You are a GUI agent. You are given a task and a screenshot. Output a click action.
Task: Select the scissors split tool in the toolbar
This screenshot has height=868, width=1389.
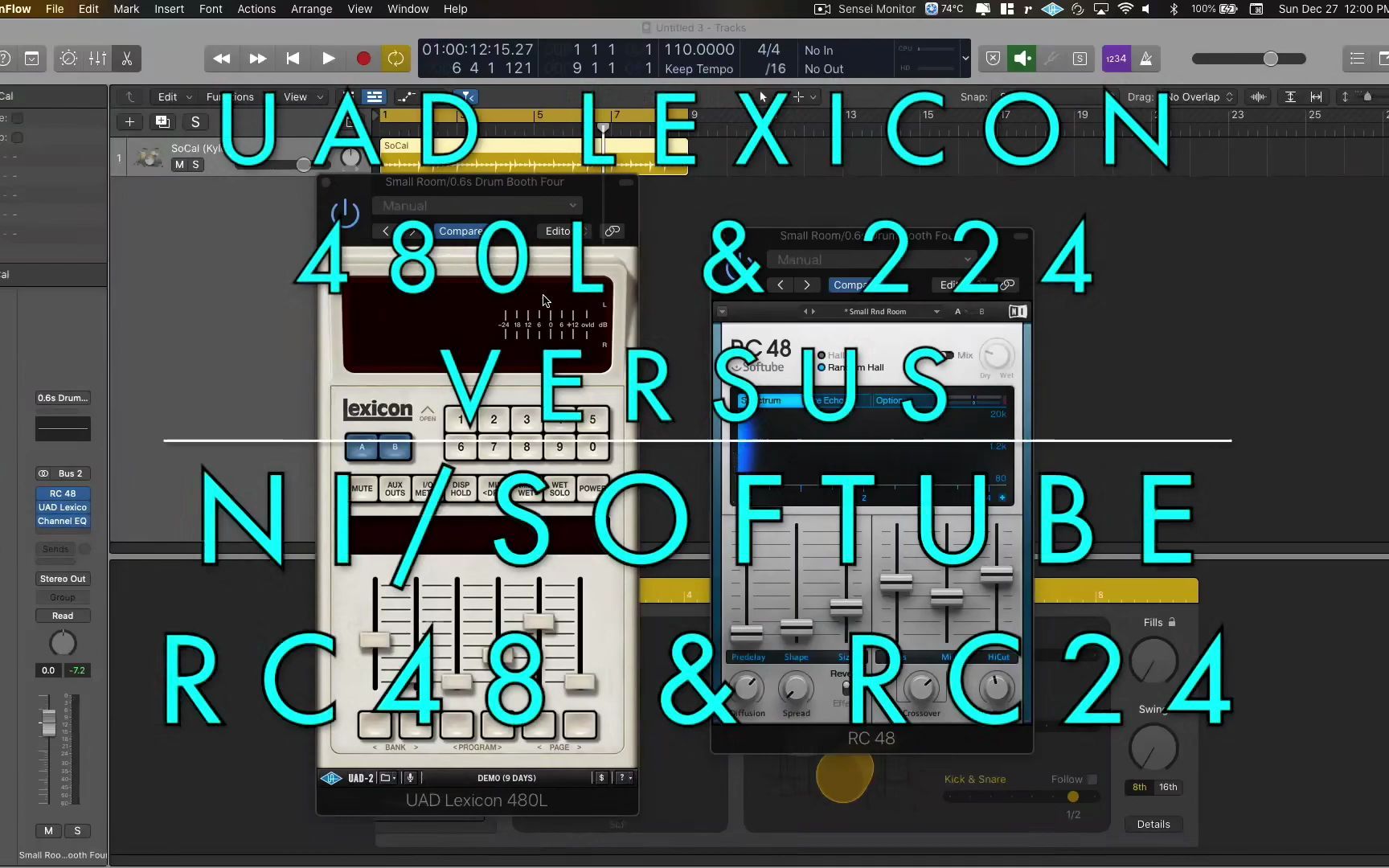126,58
